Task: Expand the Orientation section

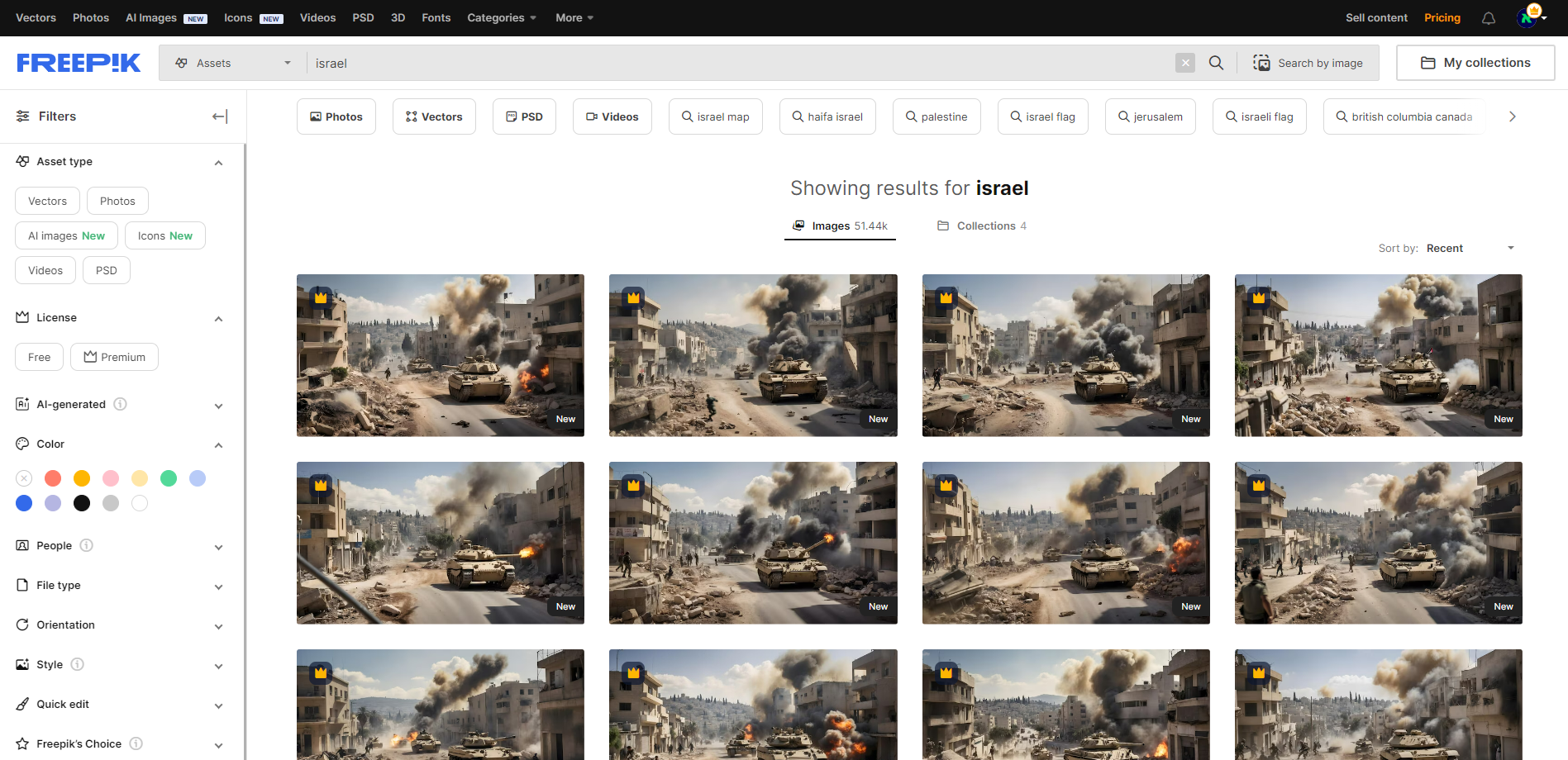Action: pyautogui.click(x=219, y=626)
